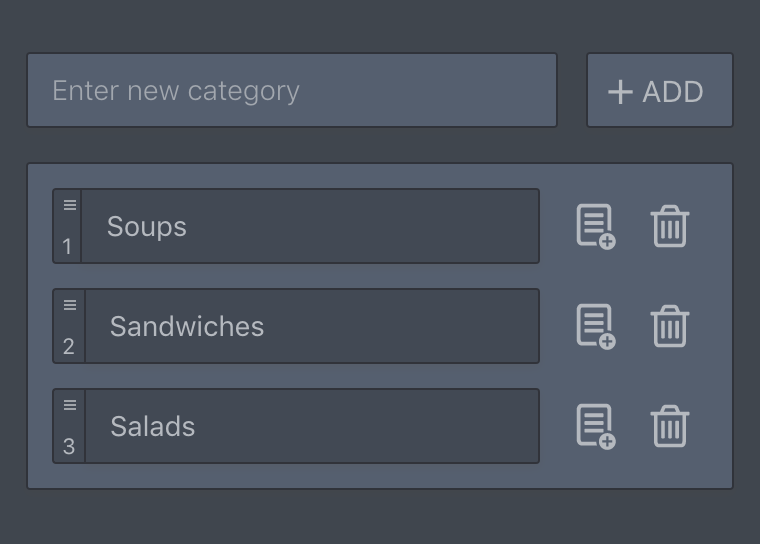Click row number 3 beside Salads
Image resolution: width=760 pixels, height=544 pixels.
point(69,446)
